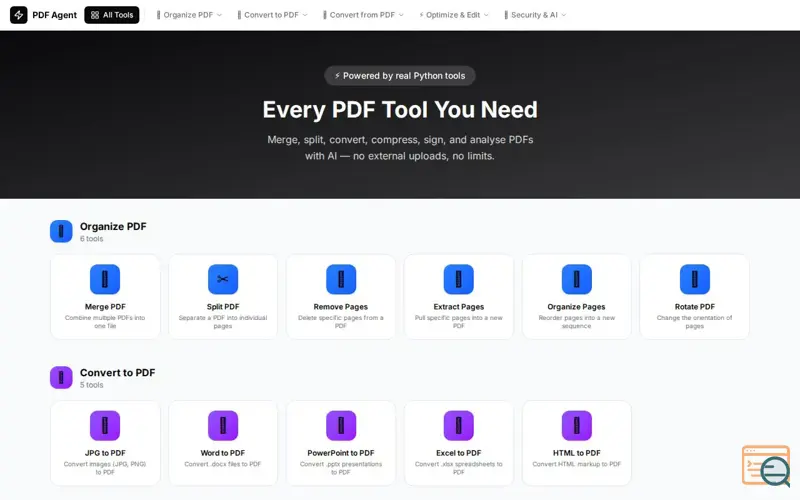Click Pull specific pages into new PDF text

point(459,322)
